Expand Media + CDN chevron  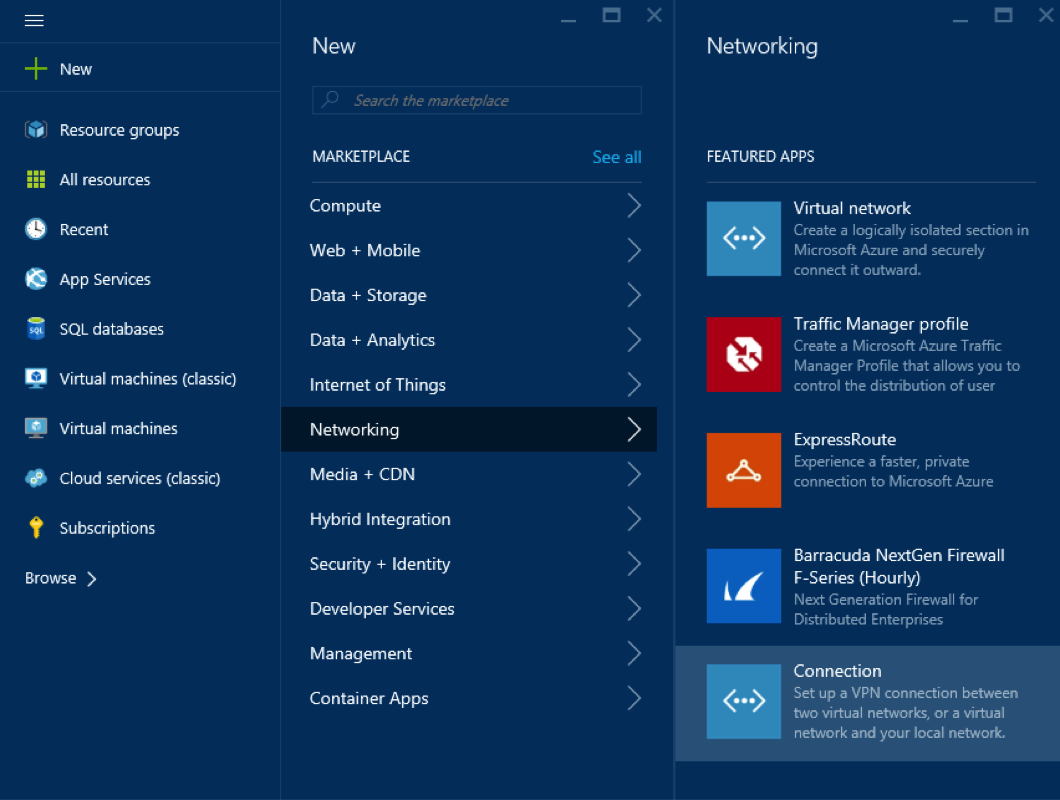point(633,474)
